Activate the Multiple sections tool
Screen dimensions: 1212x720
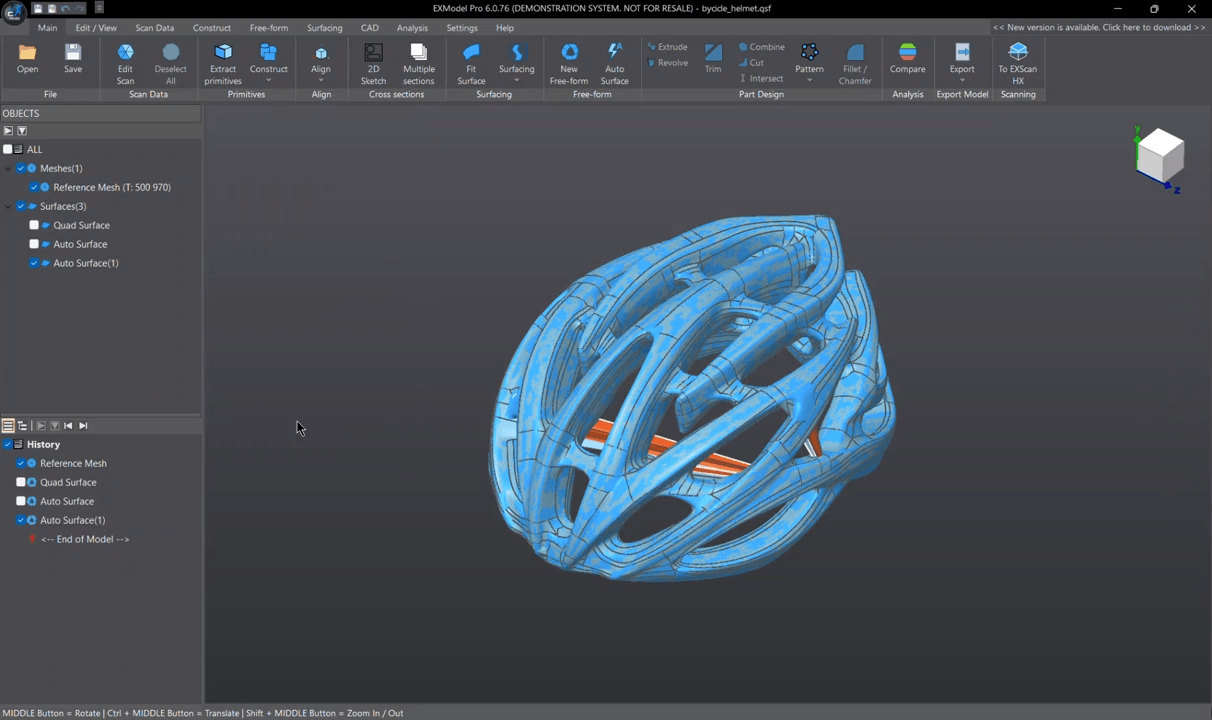point(418,62)
